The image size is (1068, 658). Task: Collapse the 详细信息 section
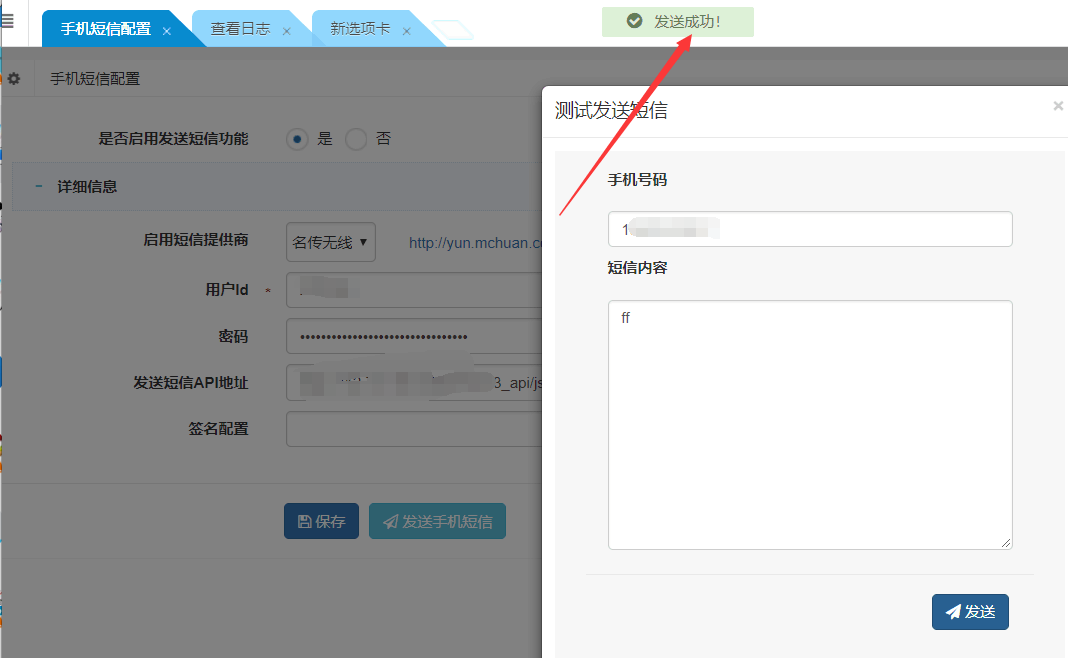pyautogui.click(x=39, y=186)
